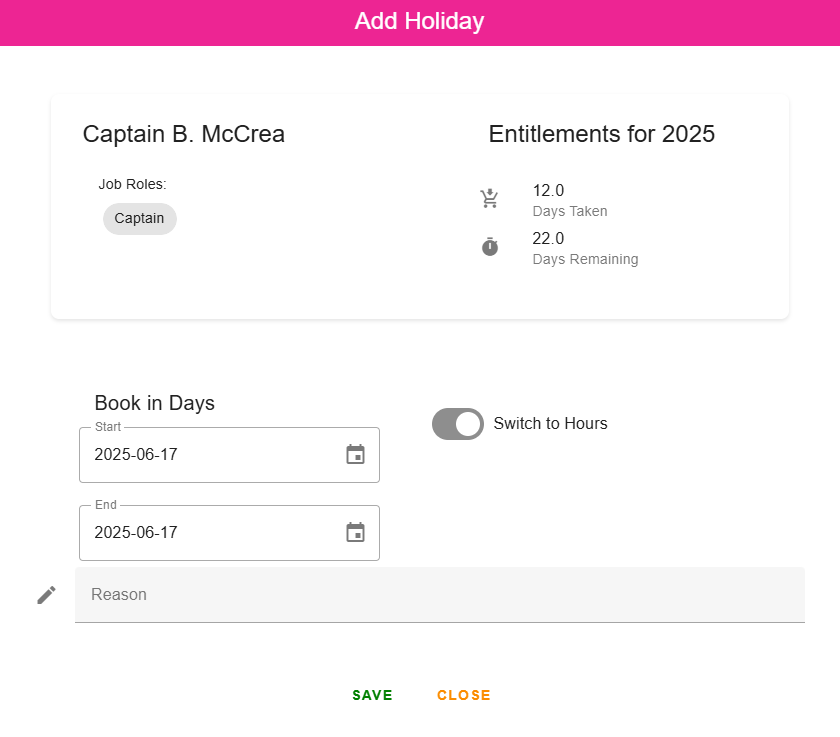The width and height of the screenshot is (840, 737).
Task: Open the Start date calendar picker
Action: click(x=355, y=455)
